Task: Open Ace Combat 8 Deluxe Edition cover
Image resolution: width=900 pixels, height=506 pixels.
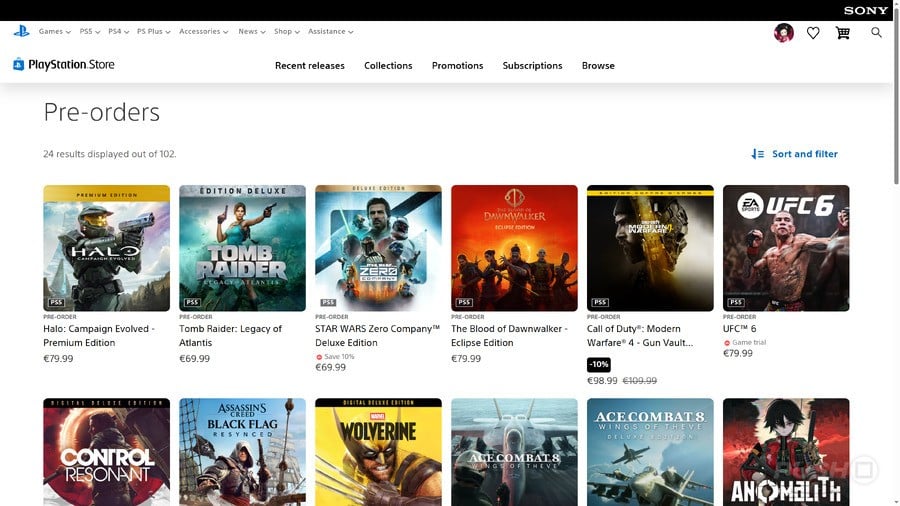Action: click(x=650, y=452)
